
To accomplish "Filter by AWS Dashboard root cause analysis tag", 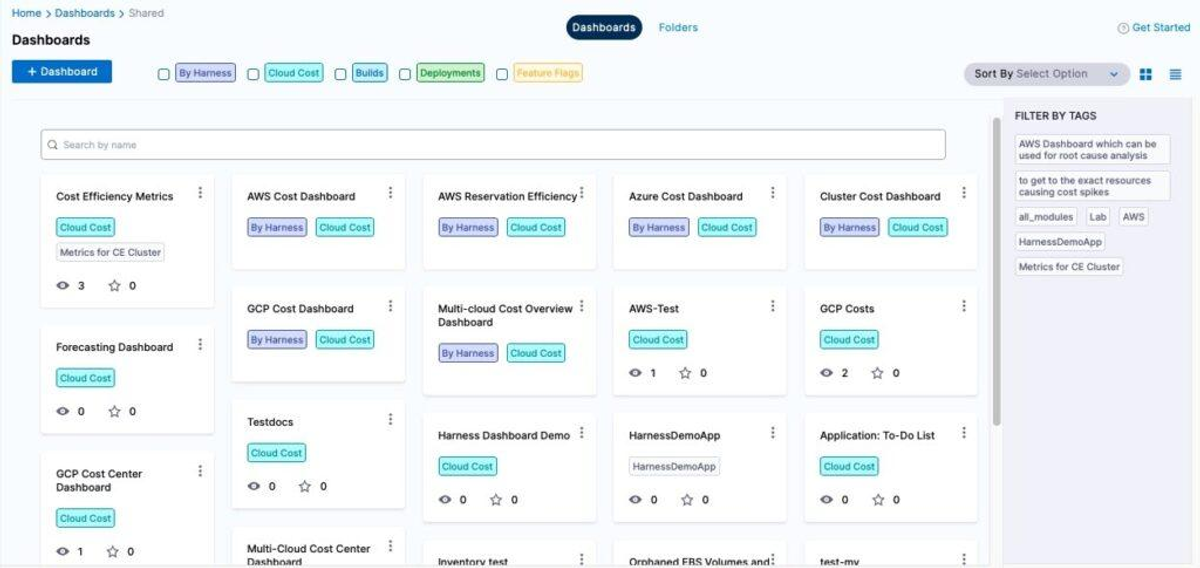I will pyautogui.click(x=1092, y=150).
